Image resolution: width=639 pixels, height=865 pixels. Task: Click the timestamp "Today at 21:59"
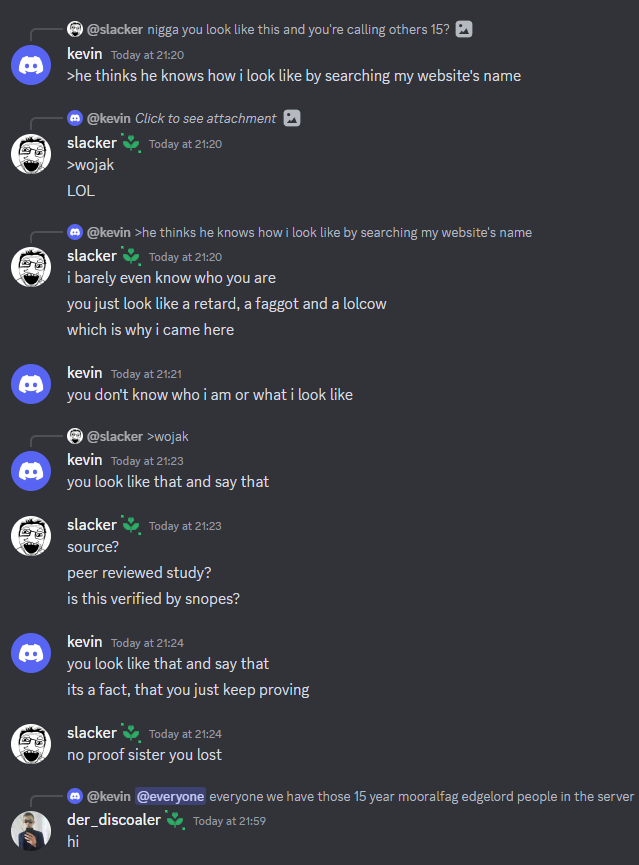[x=229, y=821]
